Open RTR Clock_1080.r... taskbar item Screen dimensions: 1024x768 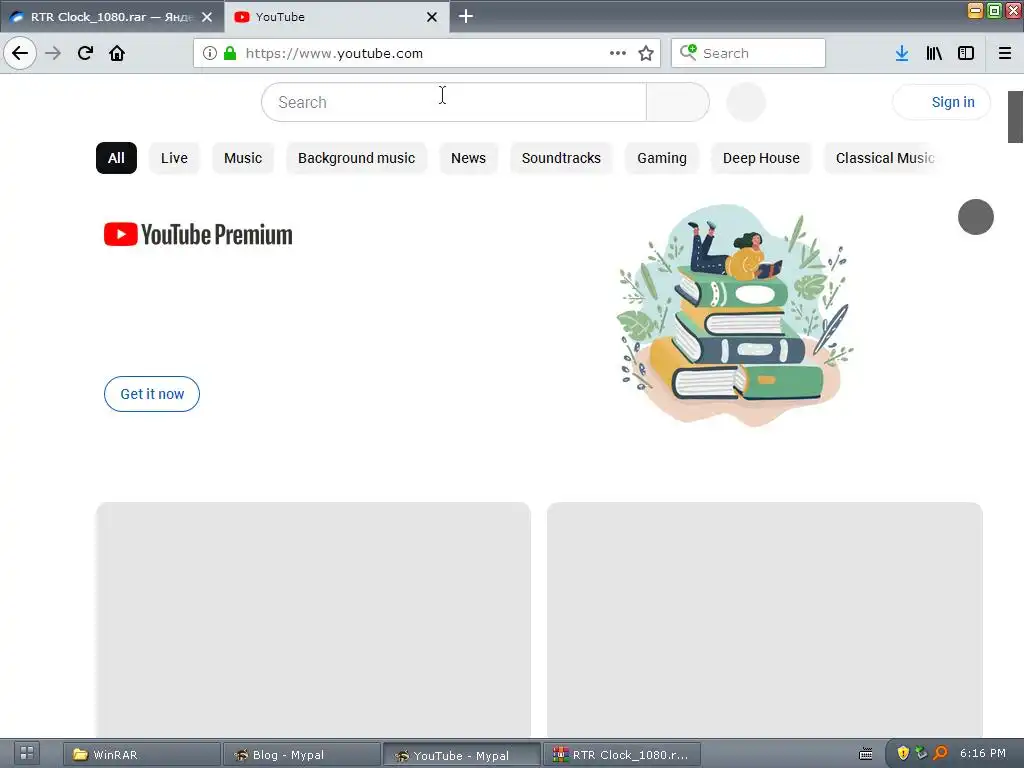coord(622,755)
